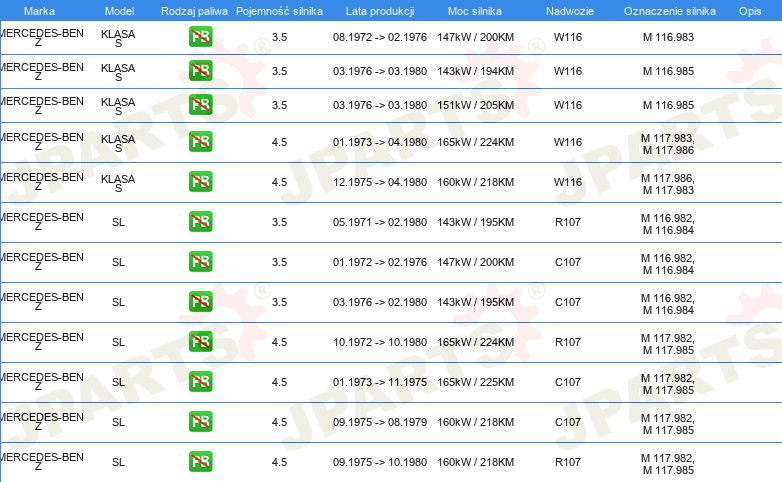Select fuel icon in 01.1973 -> 11.1975 row
Screen dimensions: 782x482
pos(200,381)
